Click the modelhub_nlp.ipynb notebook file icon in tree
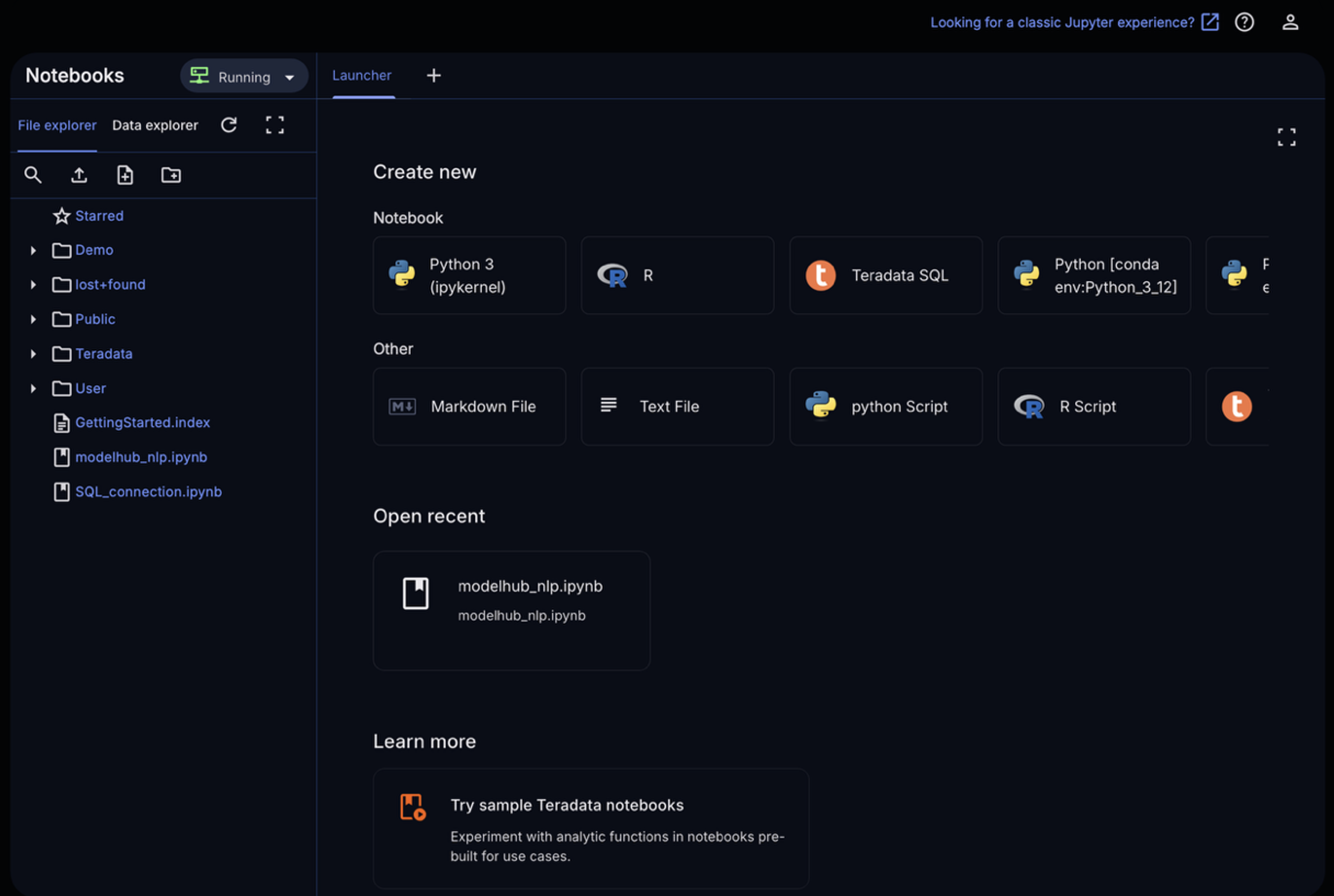The image size is (1334, 896). 62,457
